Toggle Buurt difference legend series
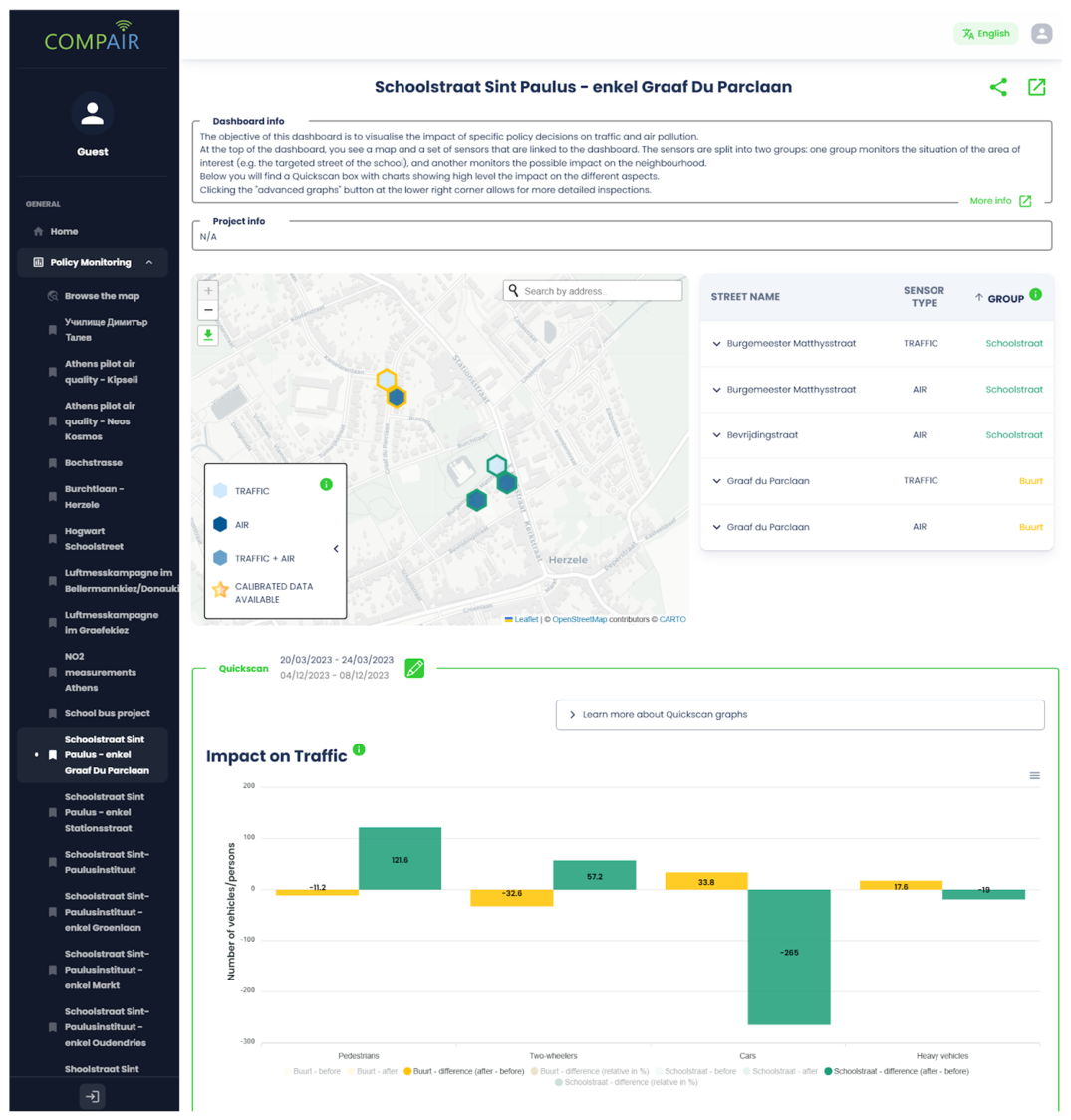This screenshot has height=1120, width=1071. 464,1071
